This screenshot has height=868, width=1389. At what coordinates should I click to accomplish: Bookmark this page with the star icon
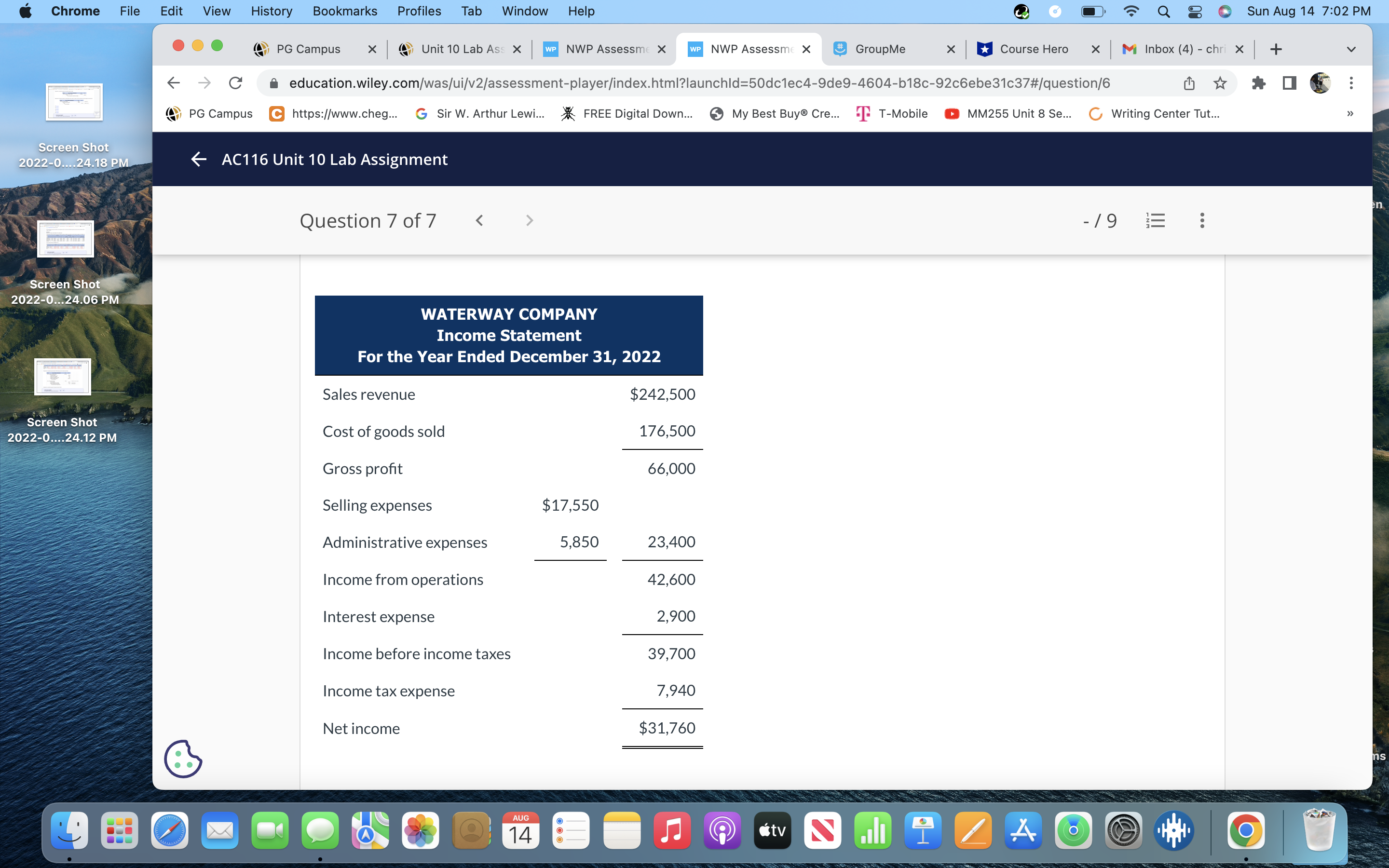(1220, 83)
